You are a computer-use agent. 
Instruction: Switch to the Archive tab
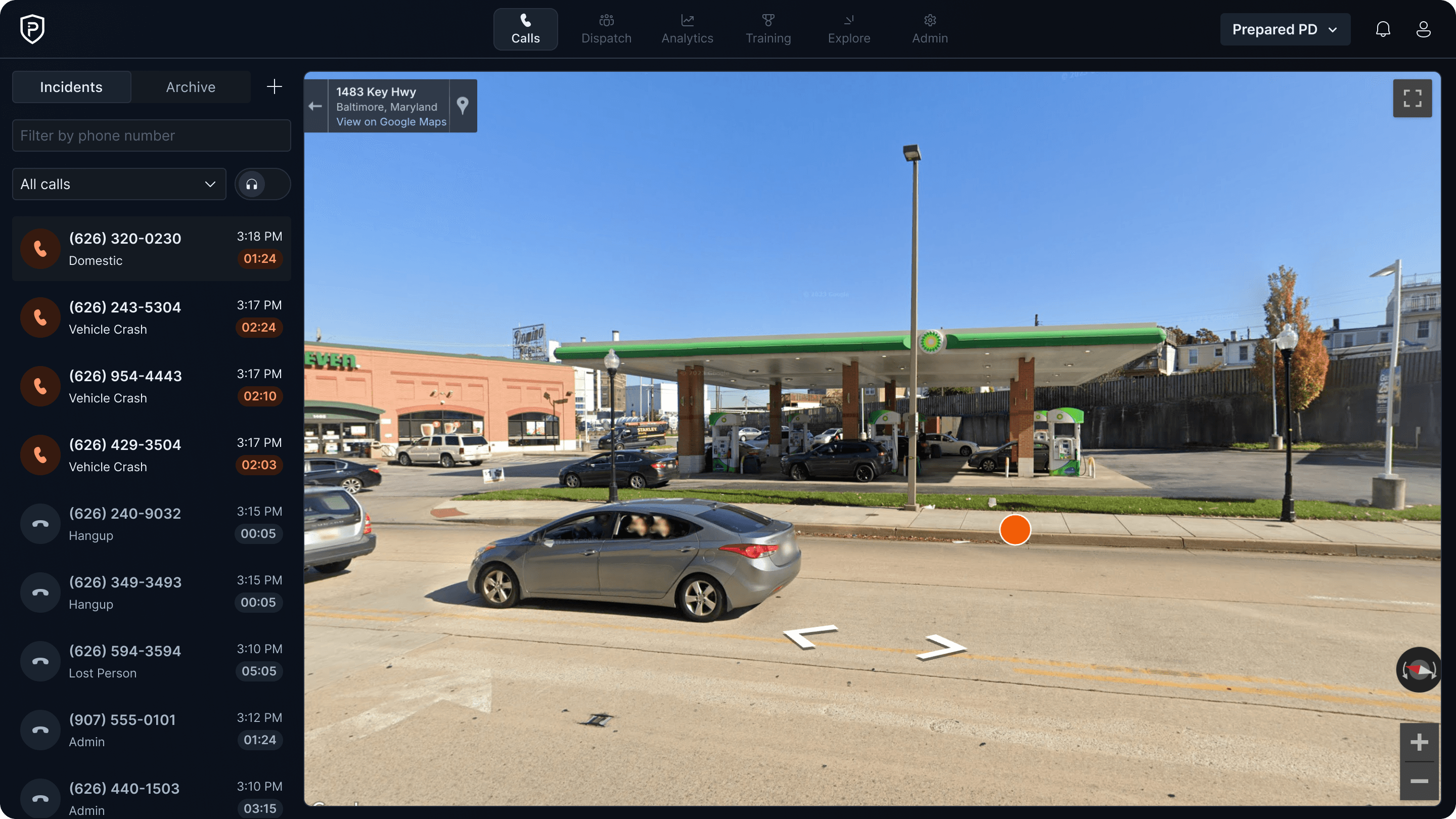pos(191,87)
